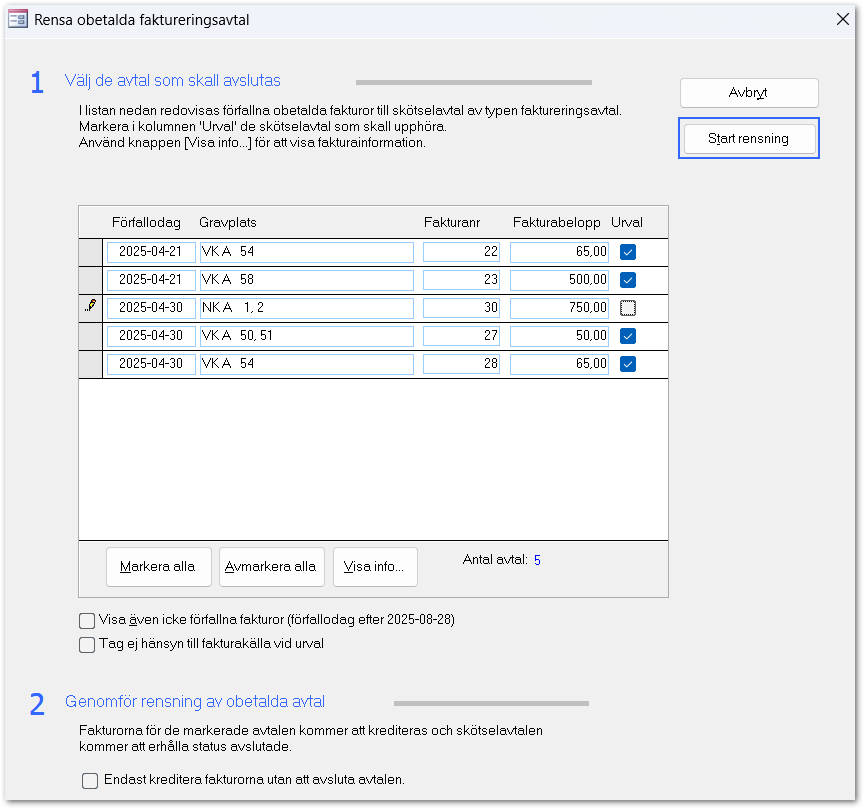Uncheck Urval for invoice 28
864x809 pixels.
click(x=628, y=364)
